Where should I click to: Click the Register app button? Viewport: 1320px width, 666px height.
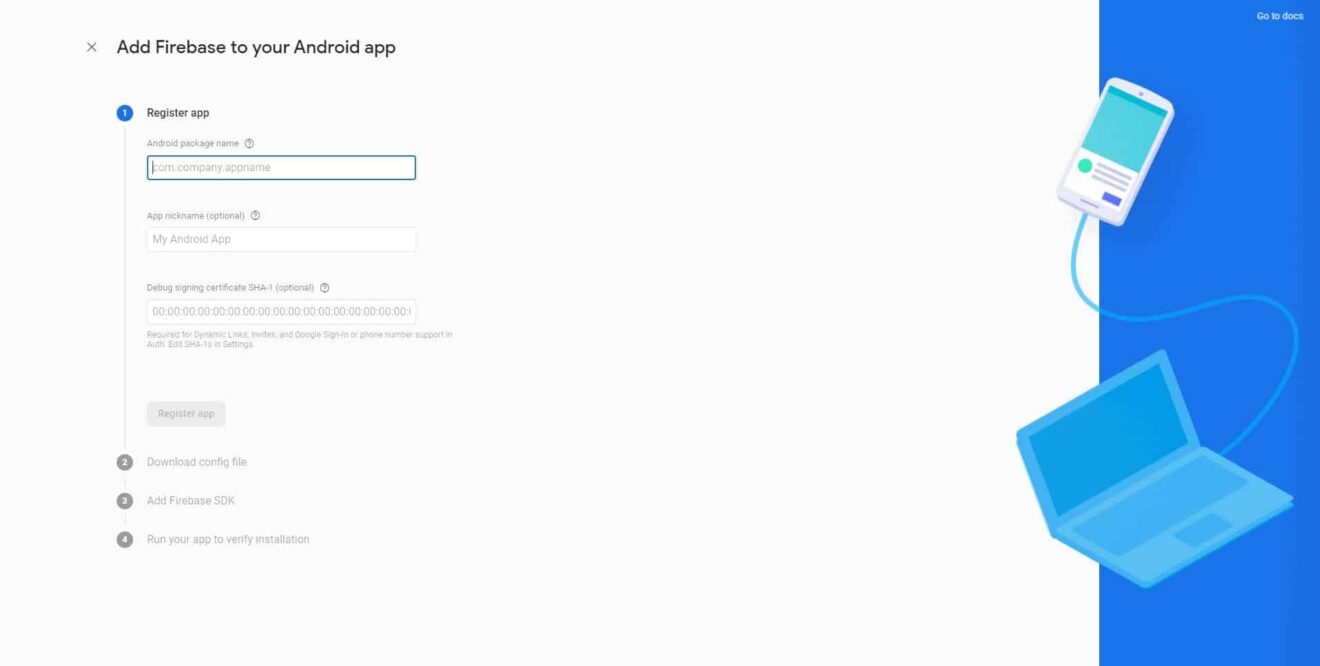point(186,414)
